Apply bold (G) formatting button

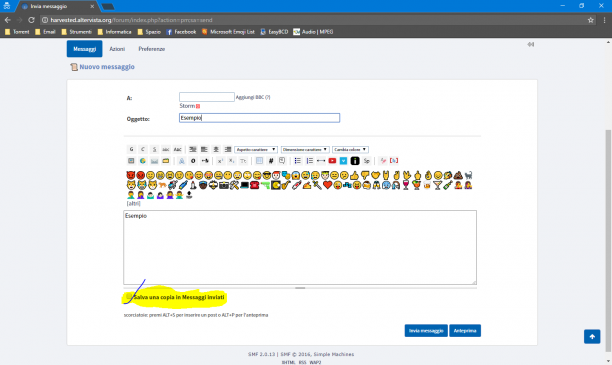pos(132,149)
